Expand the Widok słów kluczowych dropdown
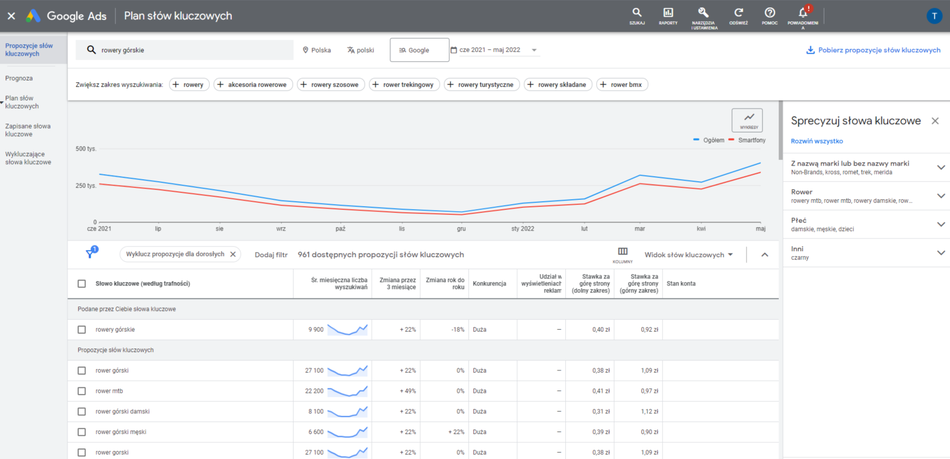Screen dimensions: 950x459 (689, 255)
